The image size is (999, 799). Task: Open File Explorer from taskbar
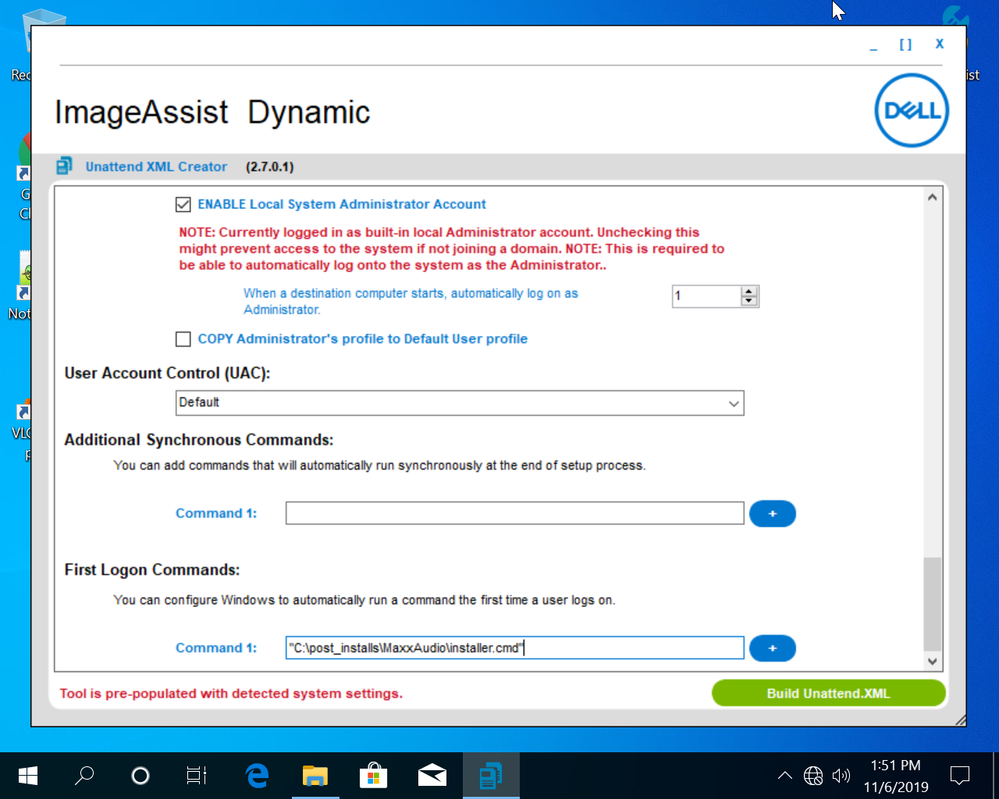(x=315, y=775)
